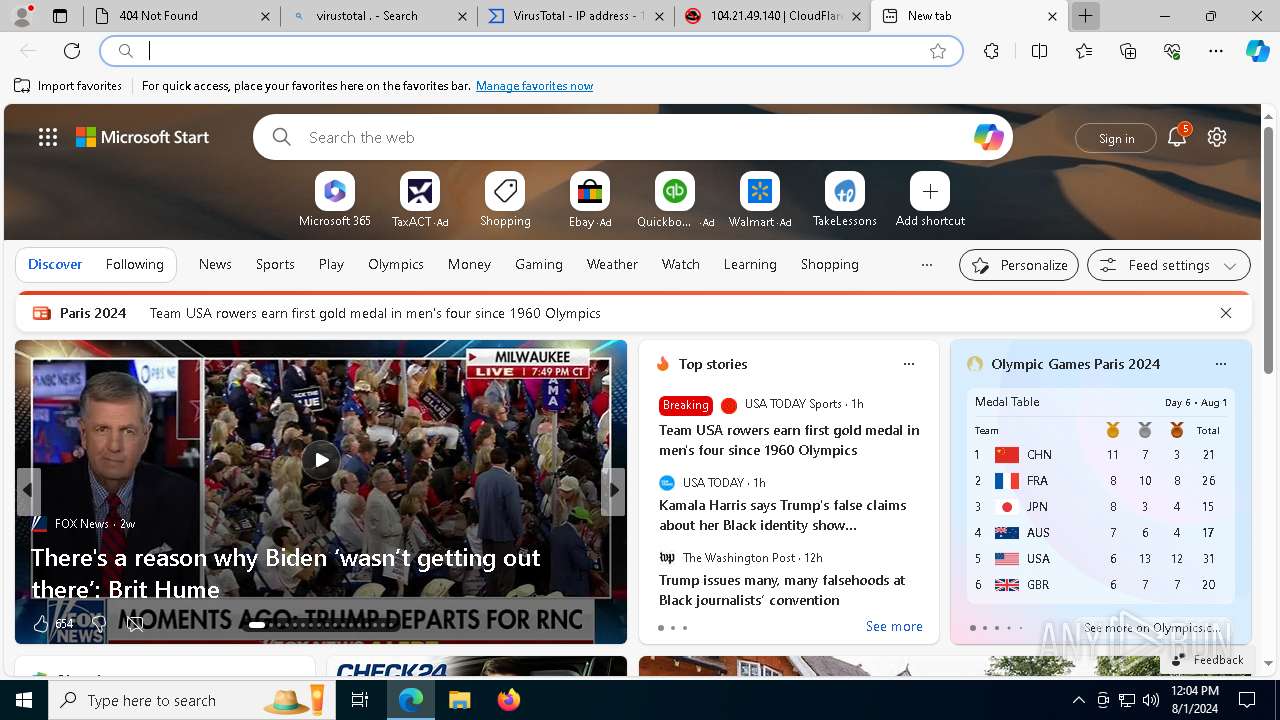Viewport: 1280px width, 720px height.
Task: Open Windows Start menu
Action: click(x=24, y=700)
